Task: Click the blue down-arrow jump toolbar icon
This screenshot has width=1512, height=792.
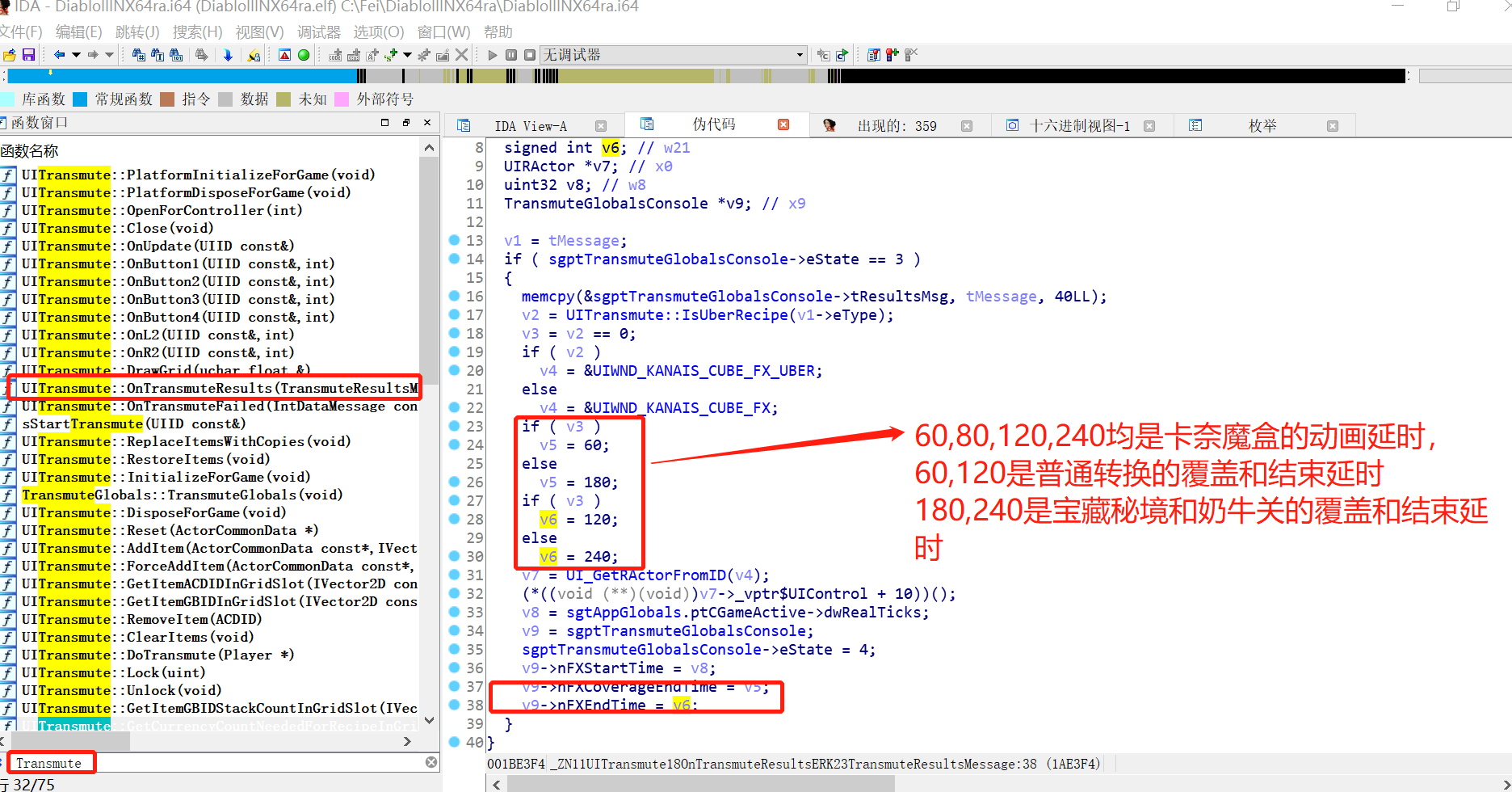Action: [228, 55]
